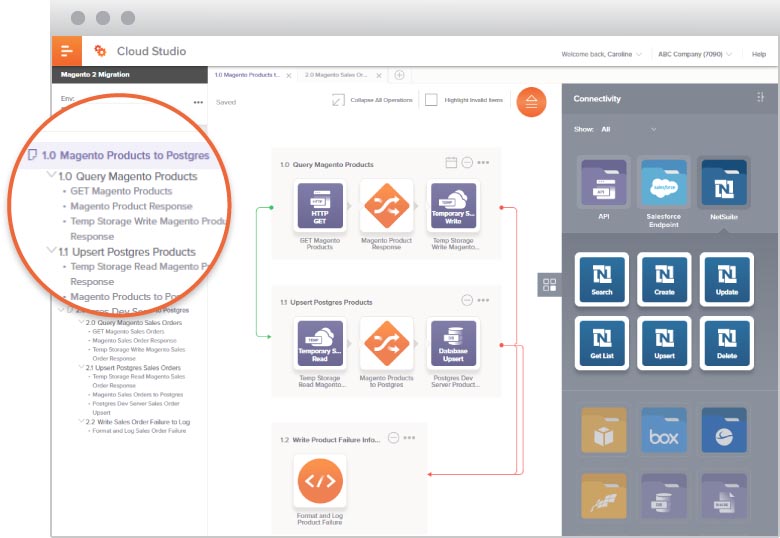Switch to the 1.0 Magento Products tab
This screenshot has height=538, width=780.
(247, 75)
